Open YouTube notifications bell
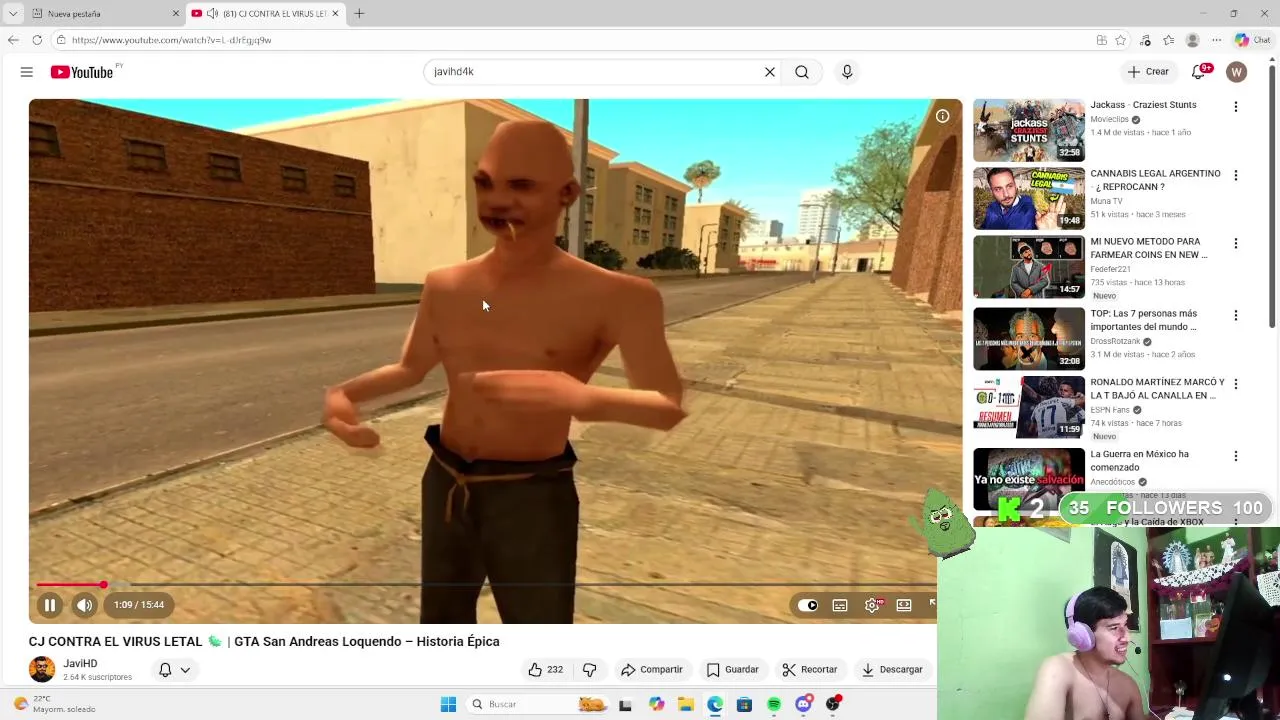This screenshot has height=720, width=1280. tap(1199, 72)
